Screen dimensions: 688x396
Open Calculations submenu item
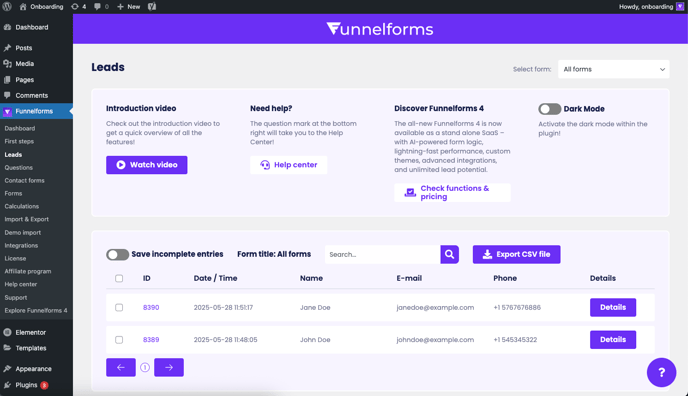click(22, 206)
